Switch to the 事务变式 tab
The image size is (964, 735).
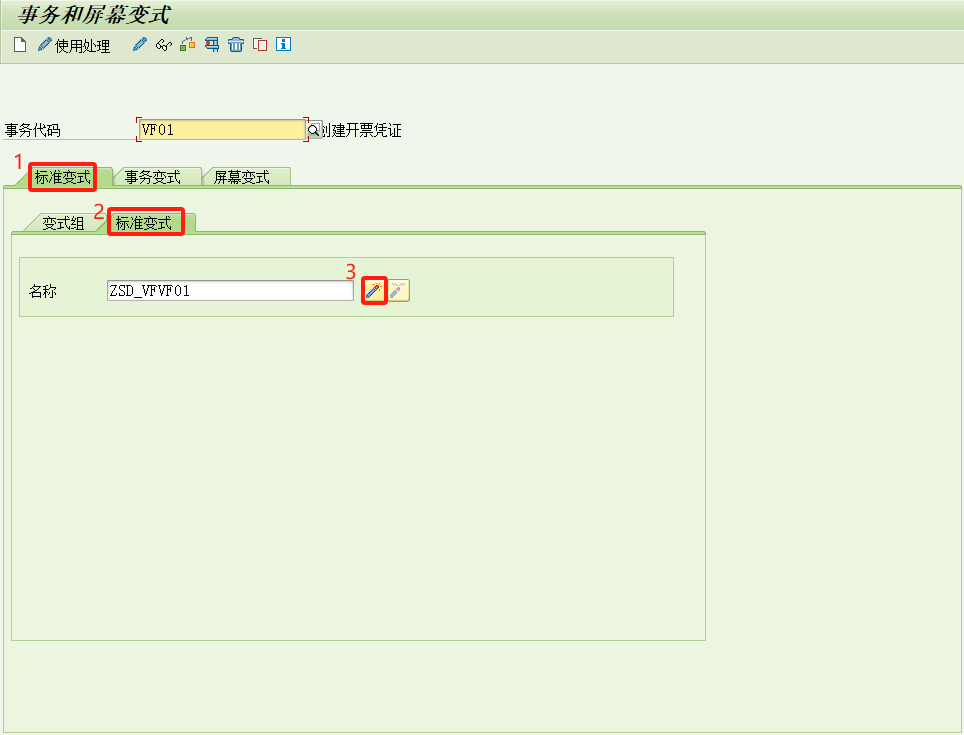point(152,177)
